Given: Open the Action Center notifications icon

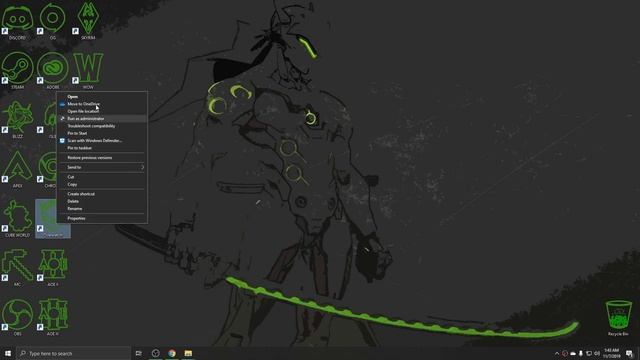Looking at the screenshot, I should tap(629, 353).
